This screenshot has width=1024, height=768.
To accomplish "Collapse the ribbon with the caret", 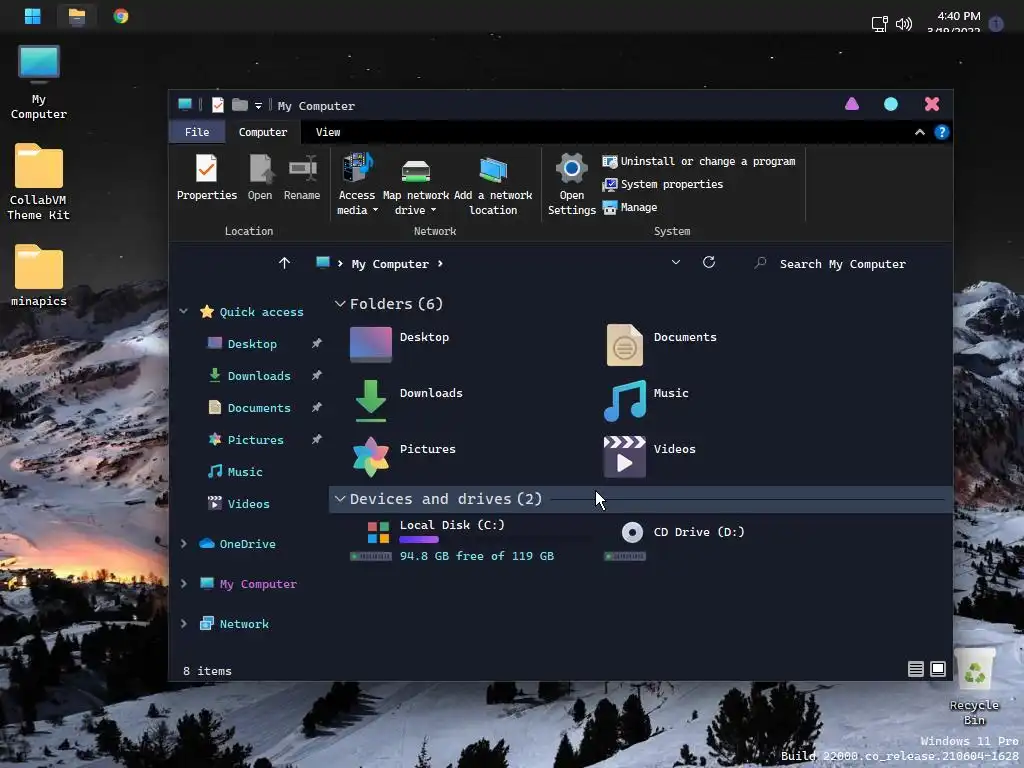I will click(x=920, y=132).
